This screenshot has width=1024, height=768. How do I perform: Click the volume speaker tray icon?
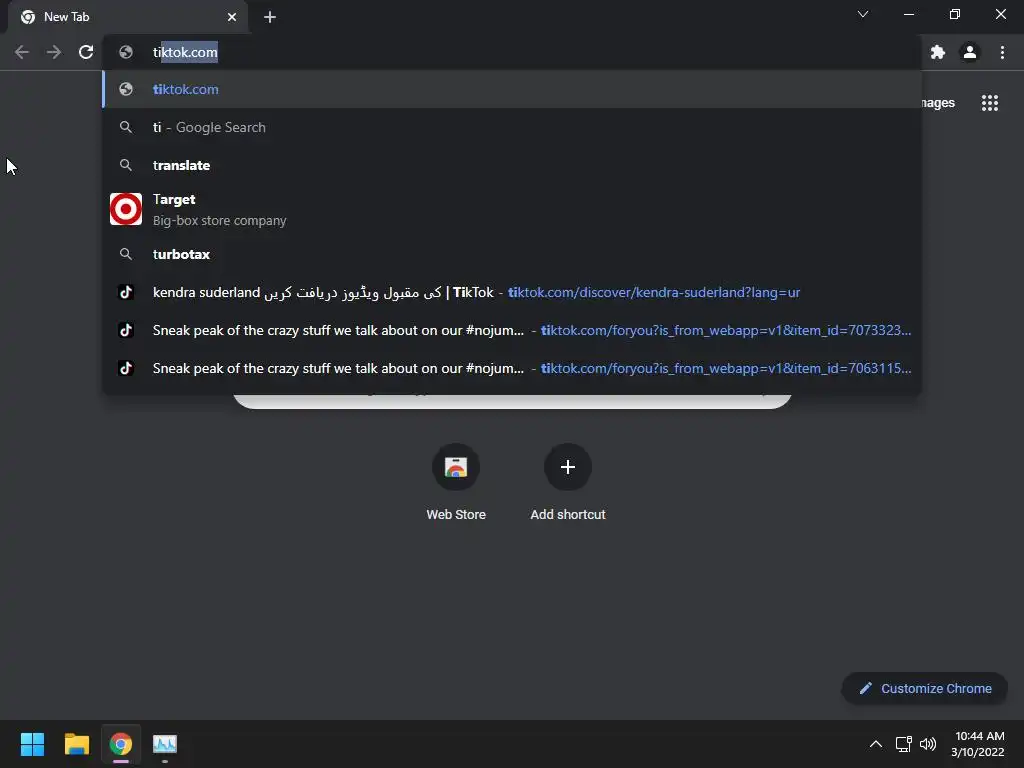coord(928,744)
